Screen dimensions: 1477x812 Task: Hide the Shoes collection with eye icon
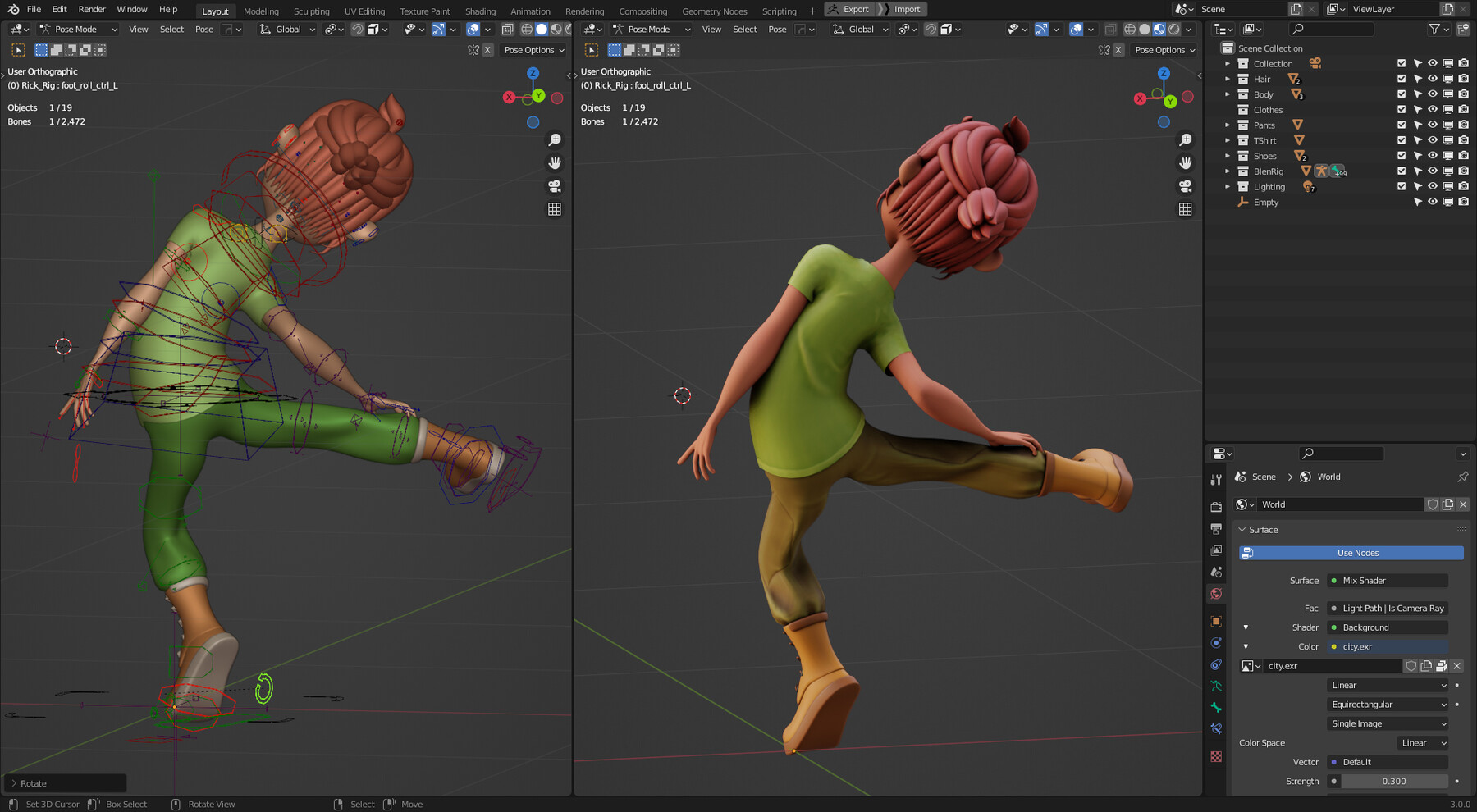coord(1433,156)
